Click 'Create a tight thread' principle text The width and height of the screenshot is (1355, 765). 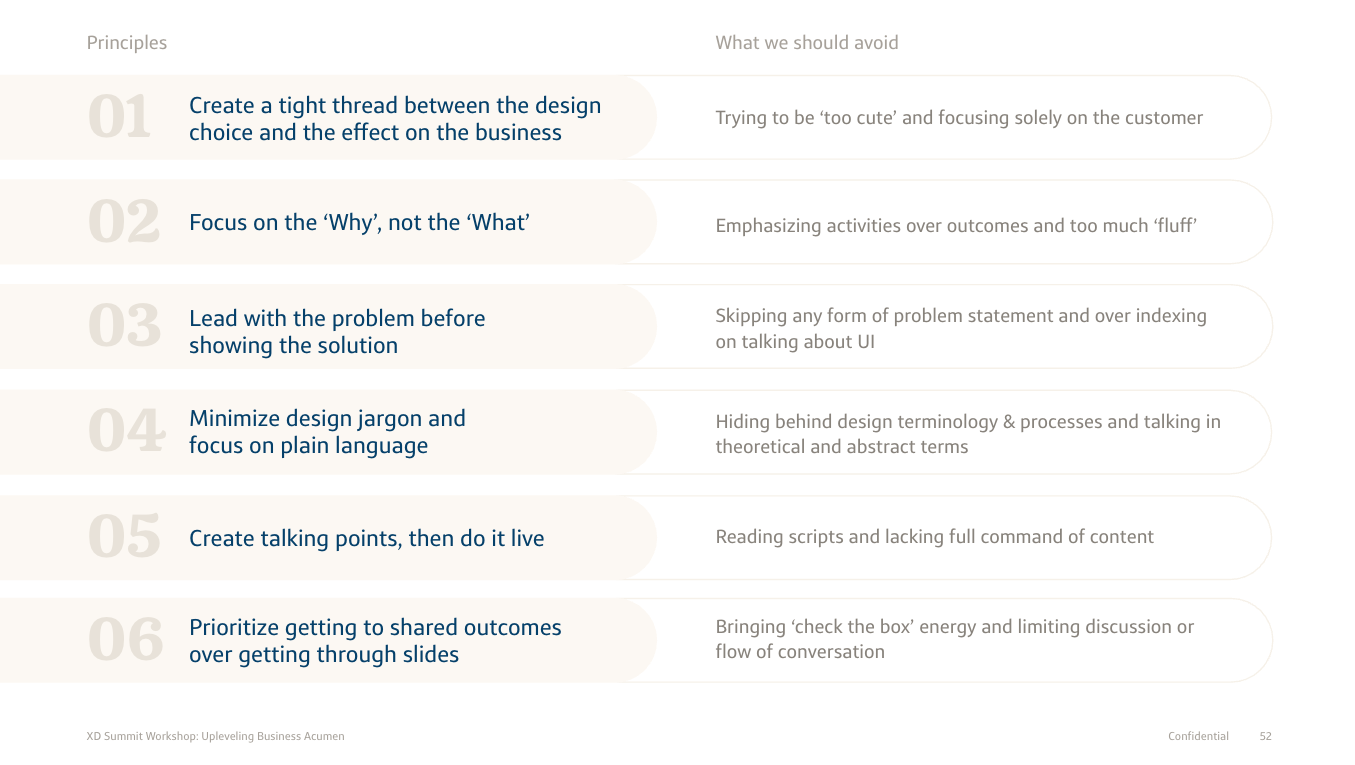click(x=395, y=119)
